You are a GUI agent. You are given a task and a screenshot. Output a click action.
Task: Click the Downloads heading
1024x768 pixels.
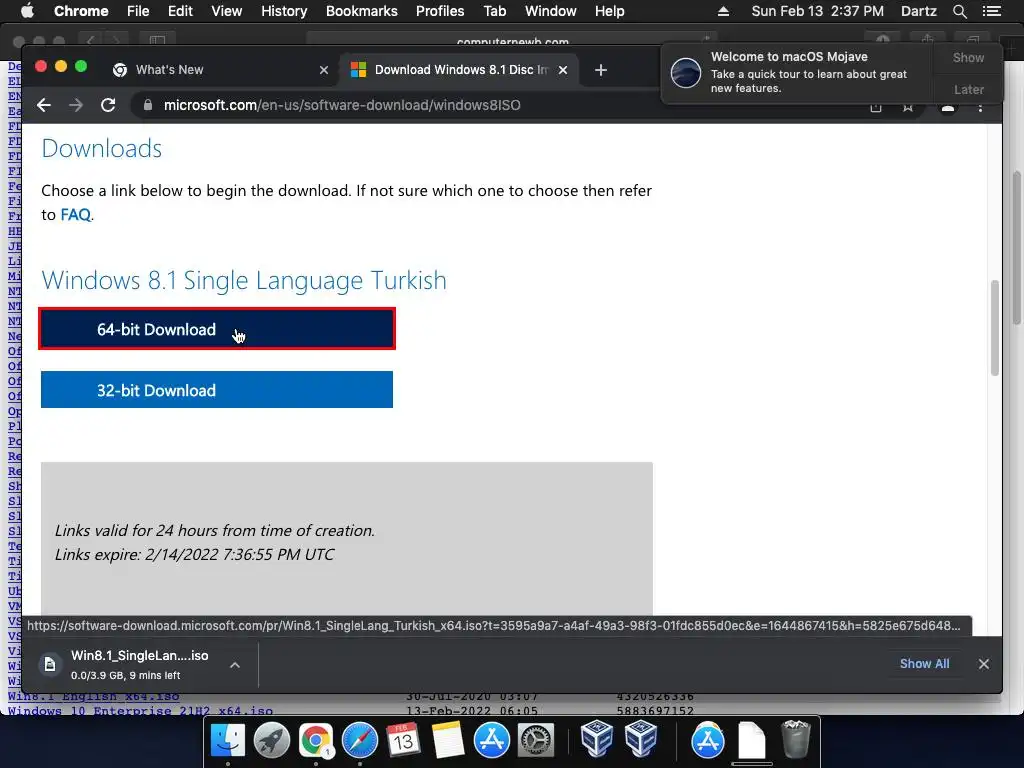tap(101, 148)
